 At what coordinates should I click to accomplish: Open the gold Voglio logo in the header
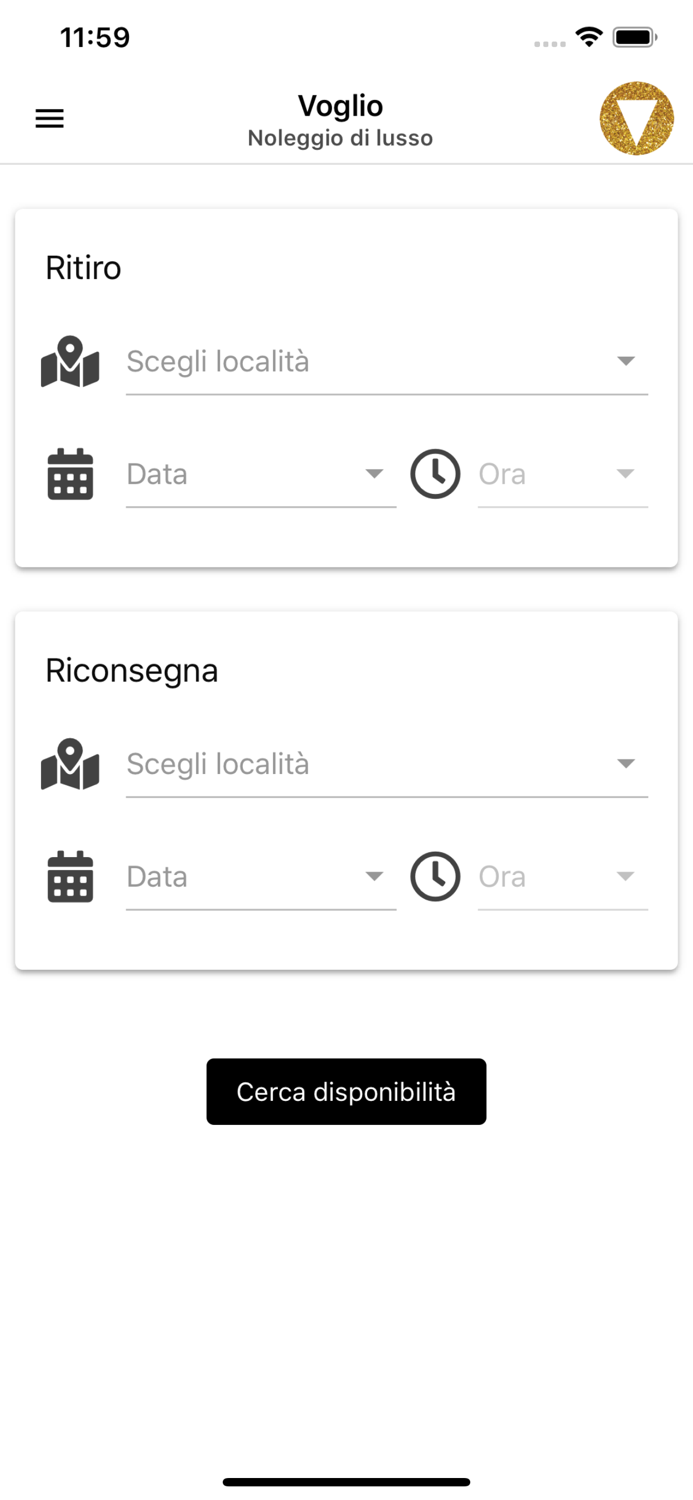pyautogui.click(x=636, y=118)
